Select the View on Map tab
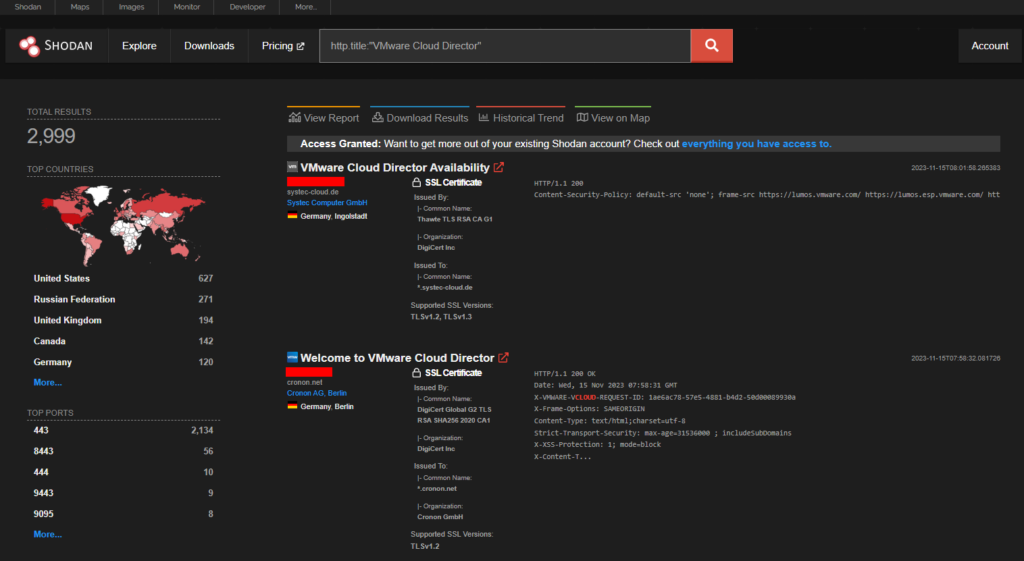This screenshot has width=1024, height=561. [613, 116]
